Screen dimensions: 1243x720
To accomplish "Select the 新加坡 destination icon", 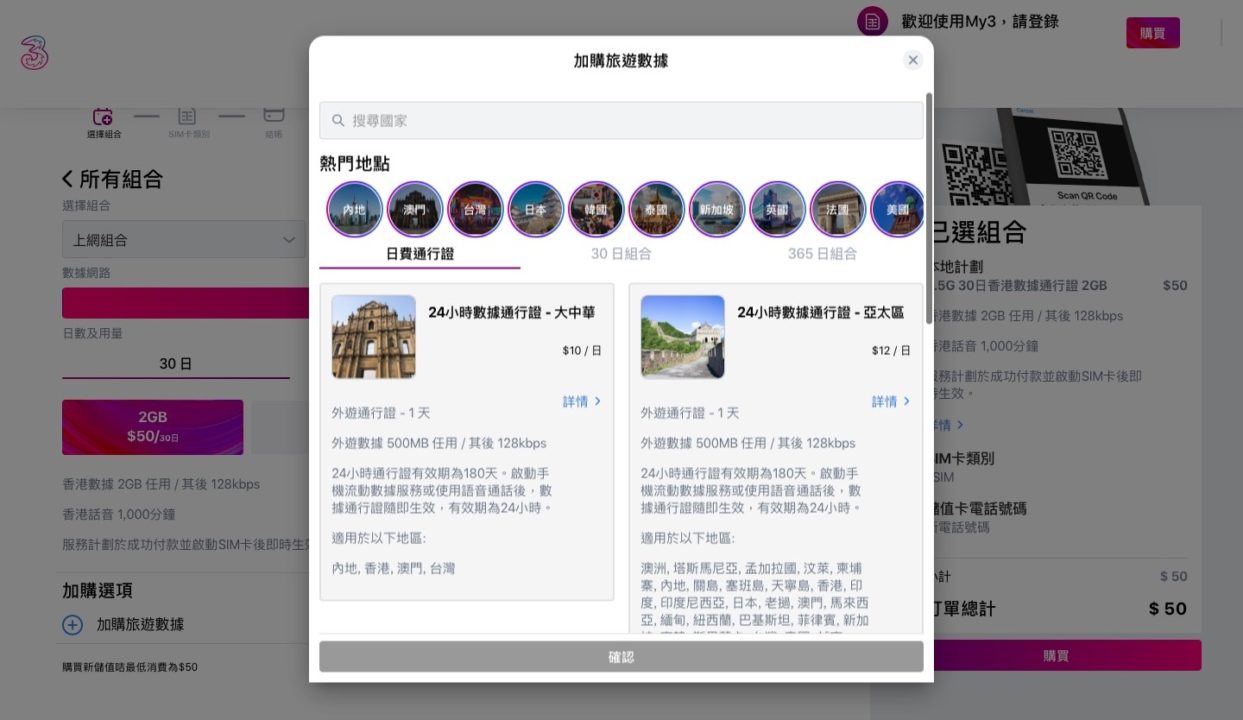I will point(717,210).
